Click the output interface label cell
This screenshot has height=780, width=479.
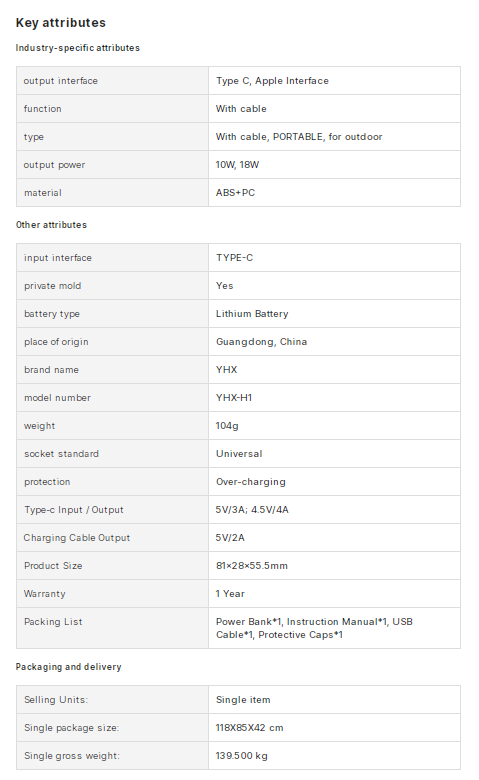pos(112,81)
